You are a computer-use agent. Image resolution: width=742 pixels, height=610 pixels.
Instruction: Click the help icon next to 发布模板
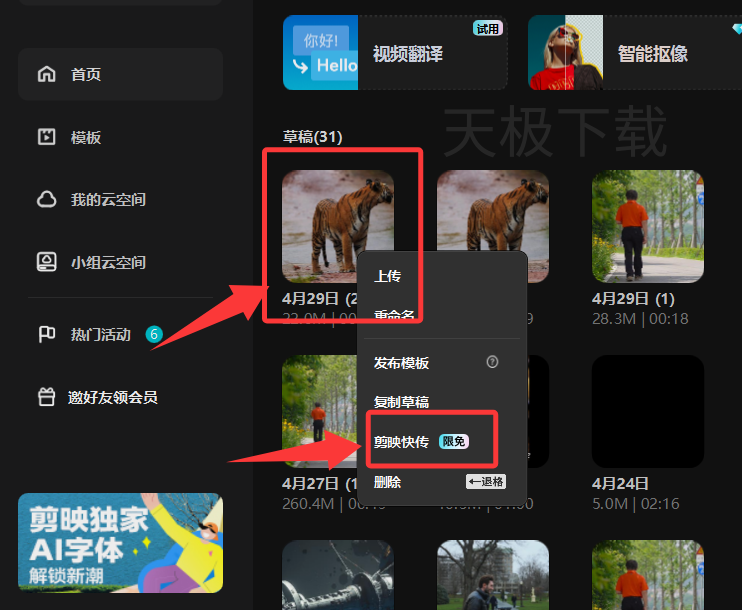(492, 362)
